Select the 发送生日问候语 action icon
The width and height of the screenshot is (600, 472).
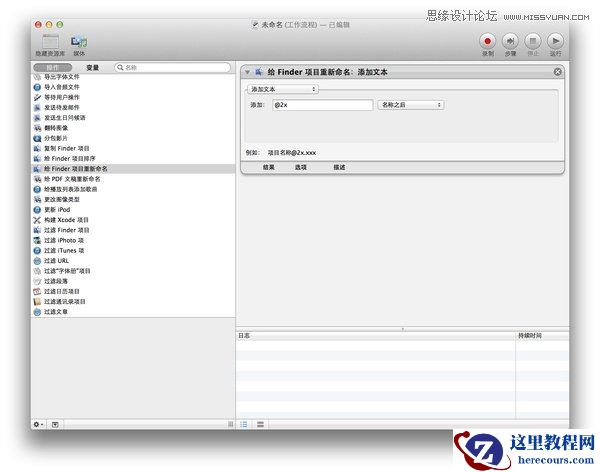(x=37, y=118)
